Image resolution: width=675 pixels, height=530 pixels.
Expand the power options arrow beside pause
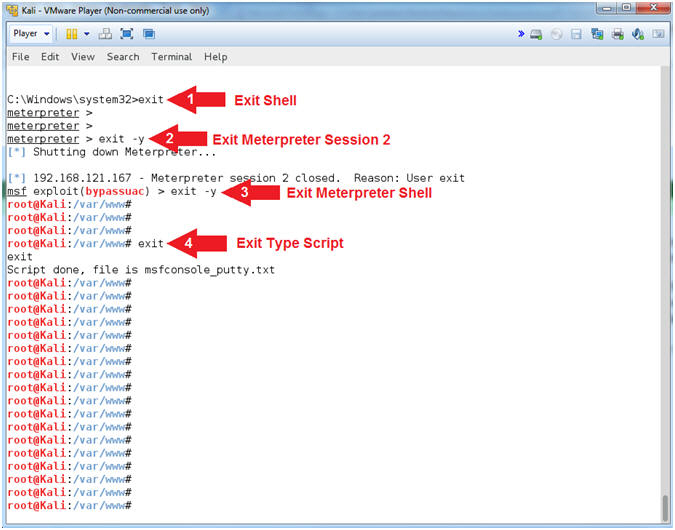(x=87, y=34)
